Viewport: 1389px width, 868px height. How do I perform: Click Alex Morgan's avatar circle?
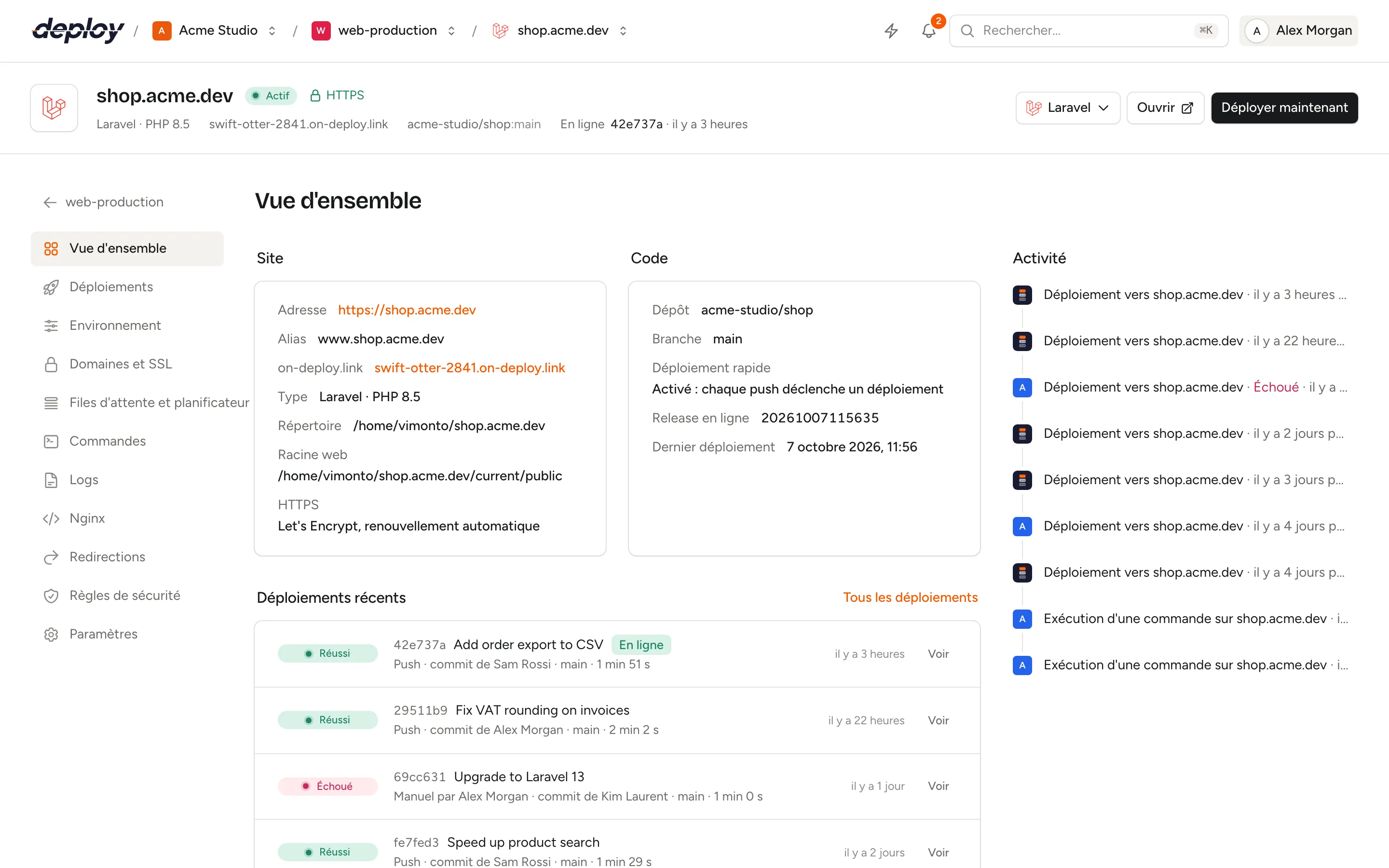[1256, 30]
